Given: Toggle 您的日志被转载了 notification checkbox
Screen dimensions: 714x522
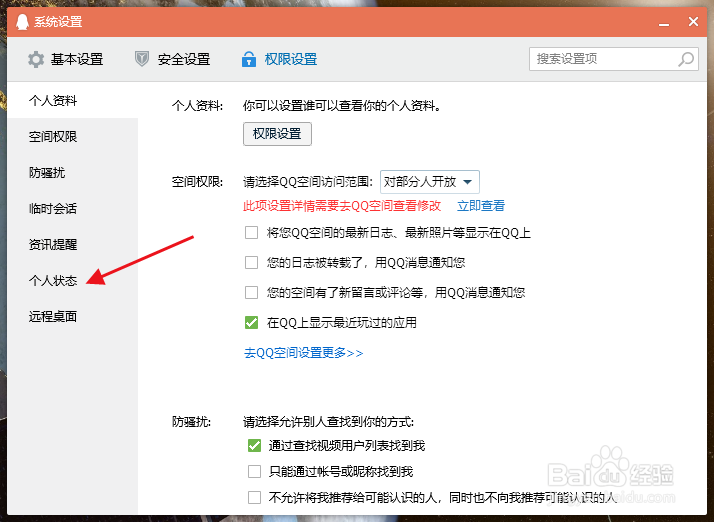Looking at the screenshot, I should coord(251,262).
